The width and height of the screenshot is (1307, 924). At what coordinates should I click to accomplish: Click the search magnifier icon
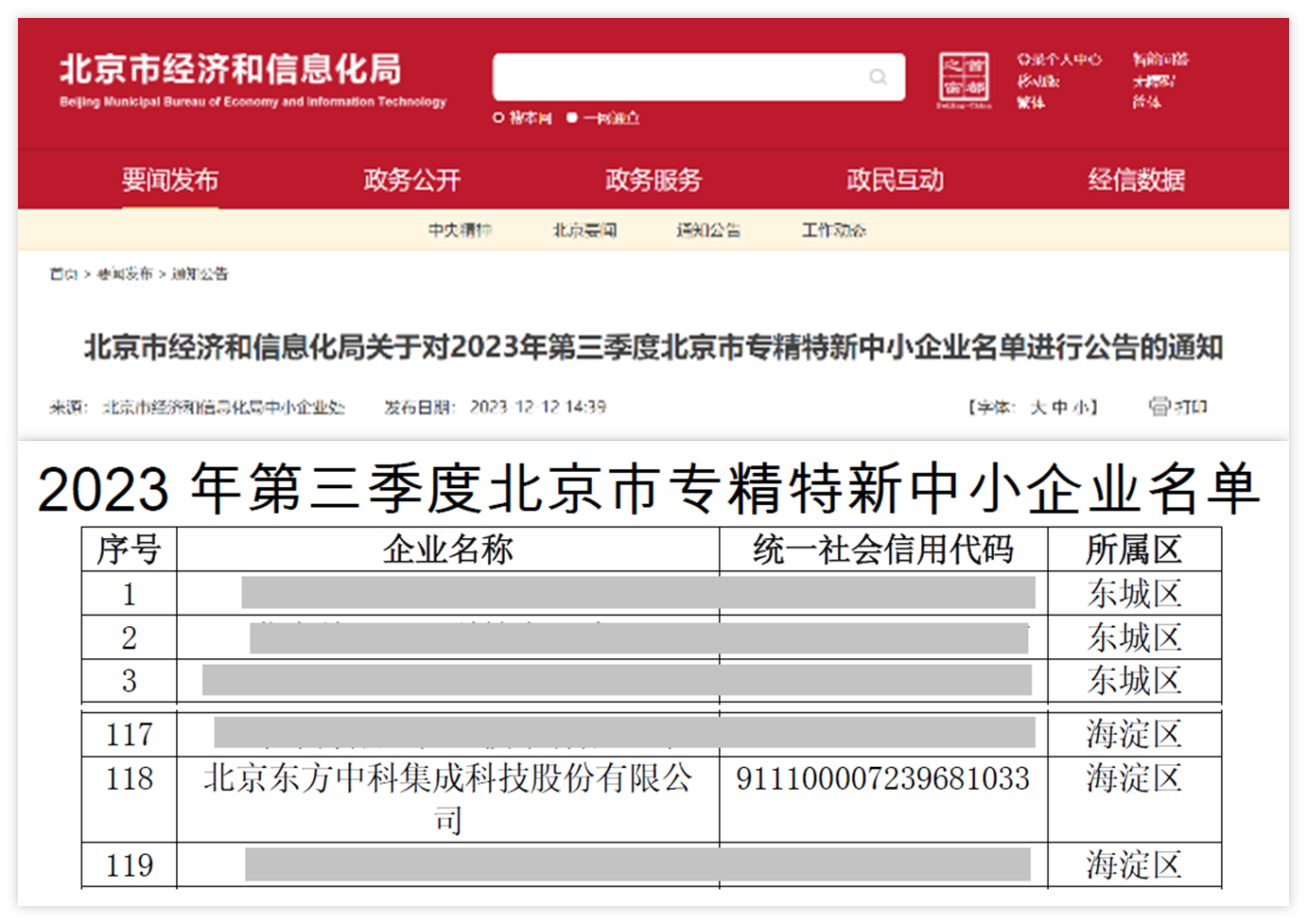point(878,78)
